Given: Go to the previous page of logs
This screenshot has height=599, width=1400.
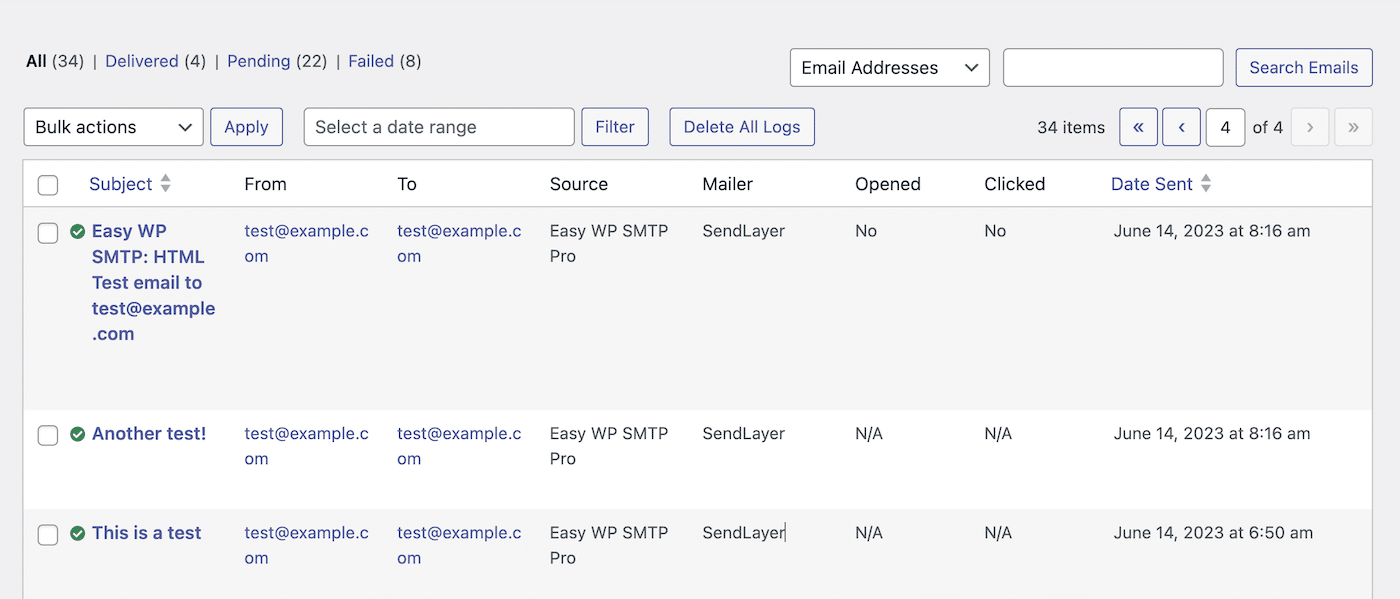Looking at the screenshot, I should click(1181, 127).
